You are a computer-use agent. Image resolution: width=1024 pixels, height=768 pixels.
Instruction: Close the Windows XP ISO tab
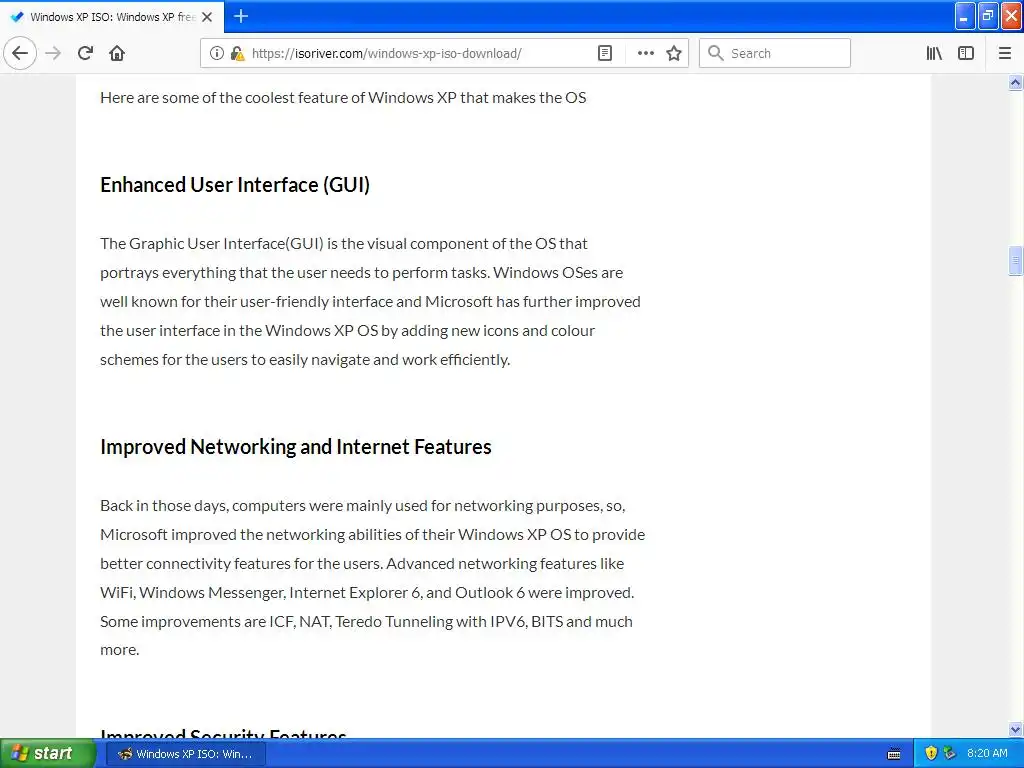point(207,17)
